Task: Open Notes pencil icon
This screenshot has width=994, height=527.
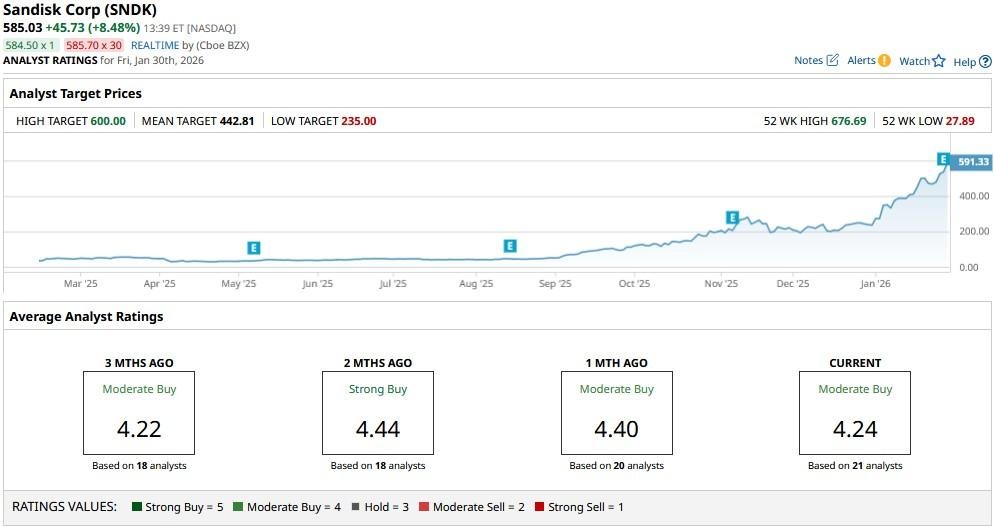Action: (833, 60)
